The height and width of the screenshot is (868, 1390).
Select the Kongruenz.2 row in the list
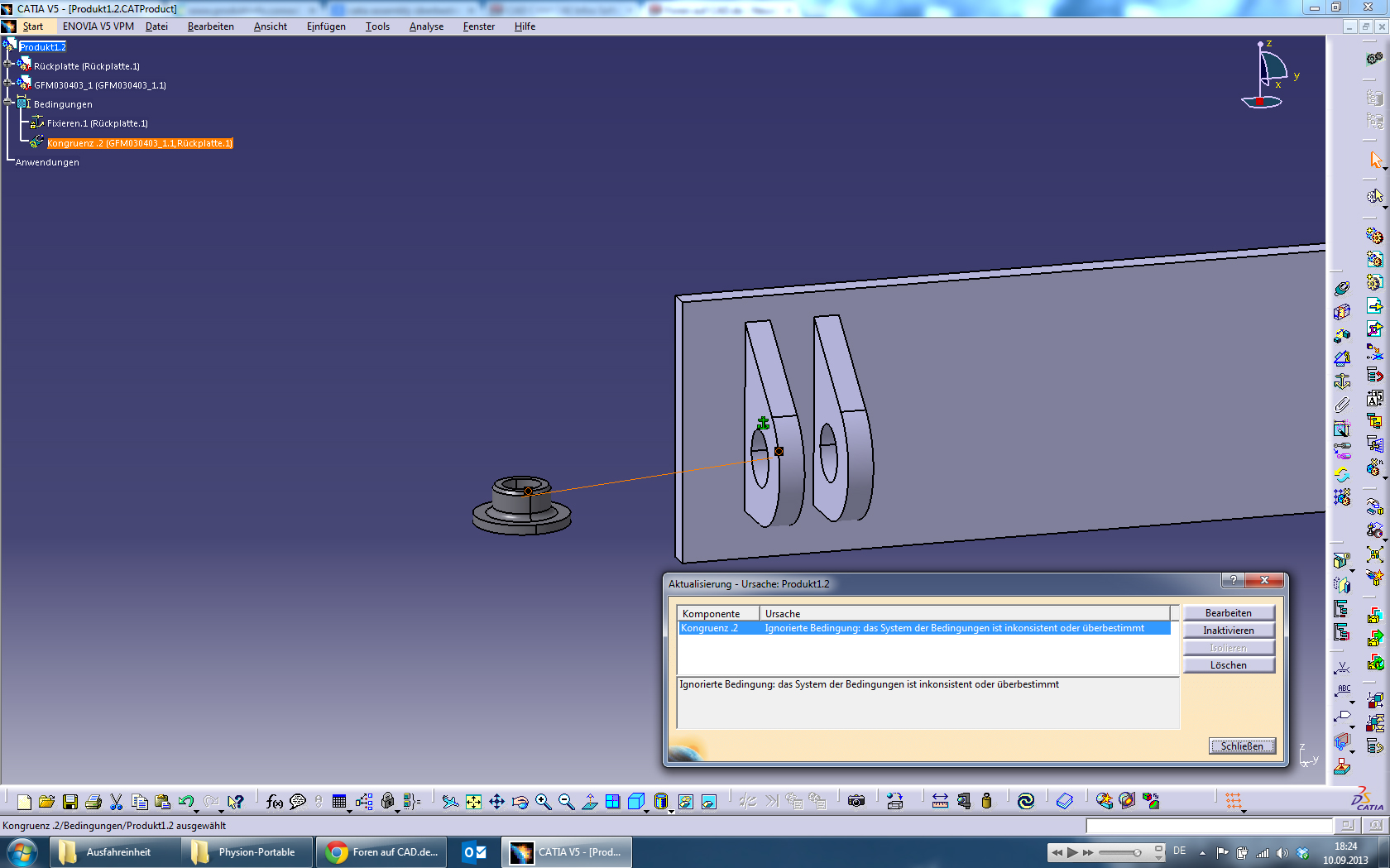[923, 628]
